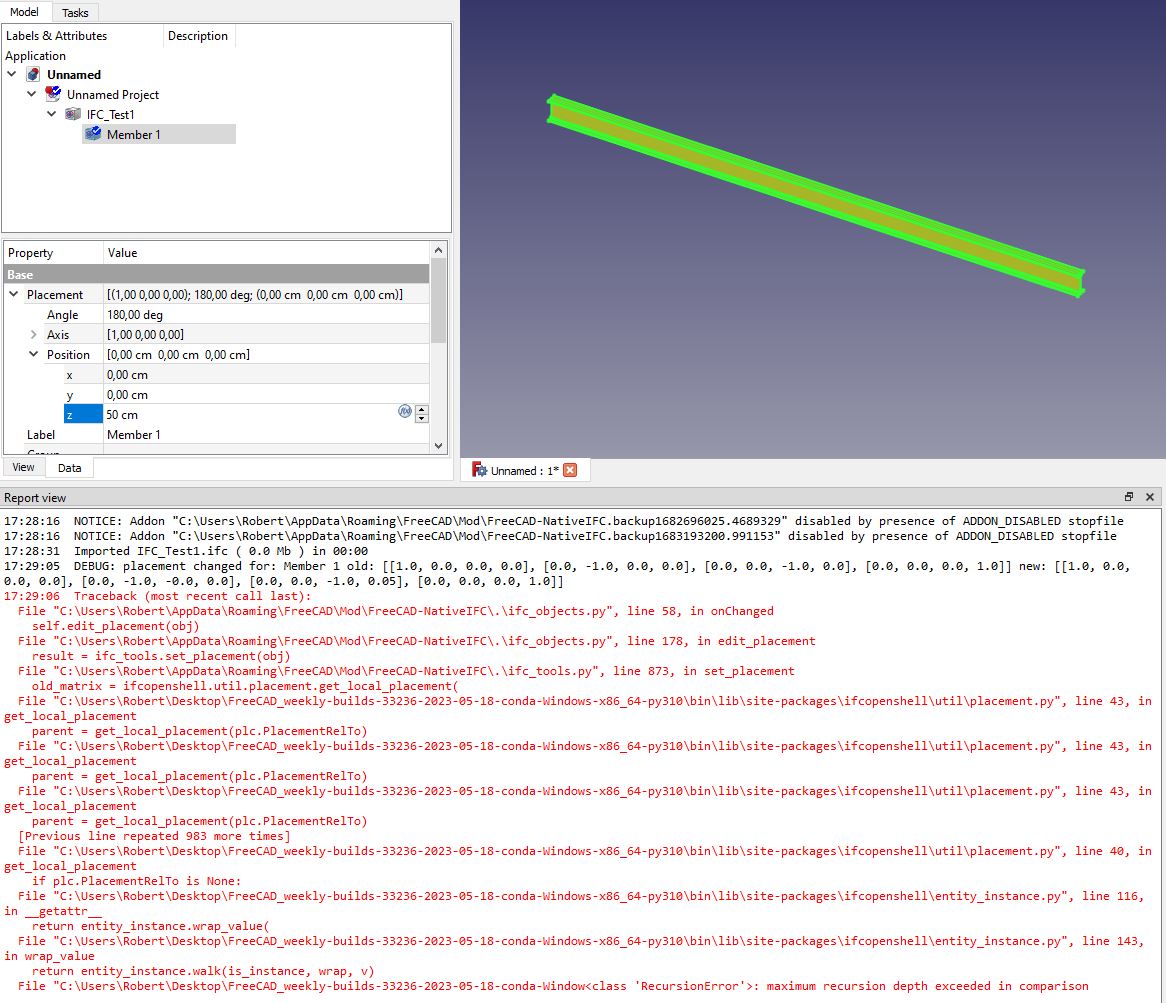
Task: Float the Report view panel
Action: tap(1128, 497)
